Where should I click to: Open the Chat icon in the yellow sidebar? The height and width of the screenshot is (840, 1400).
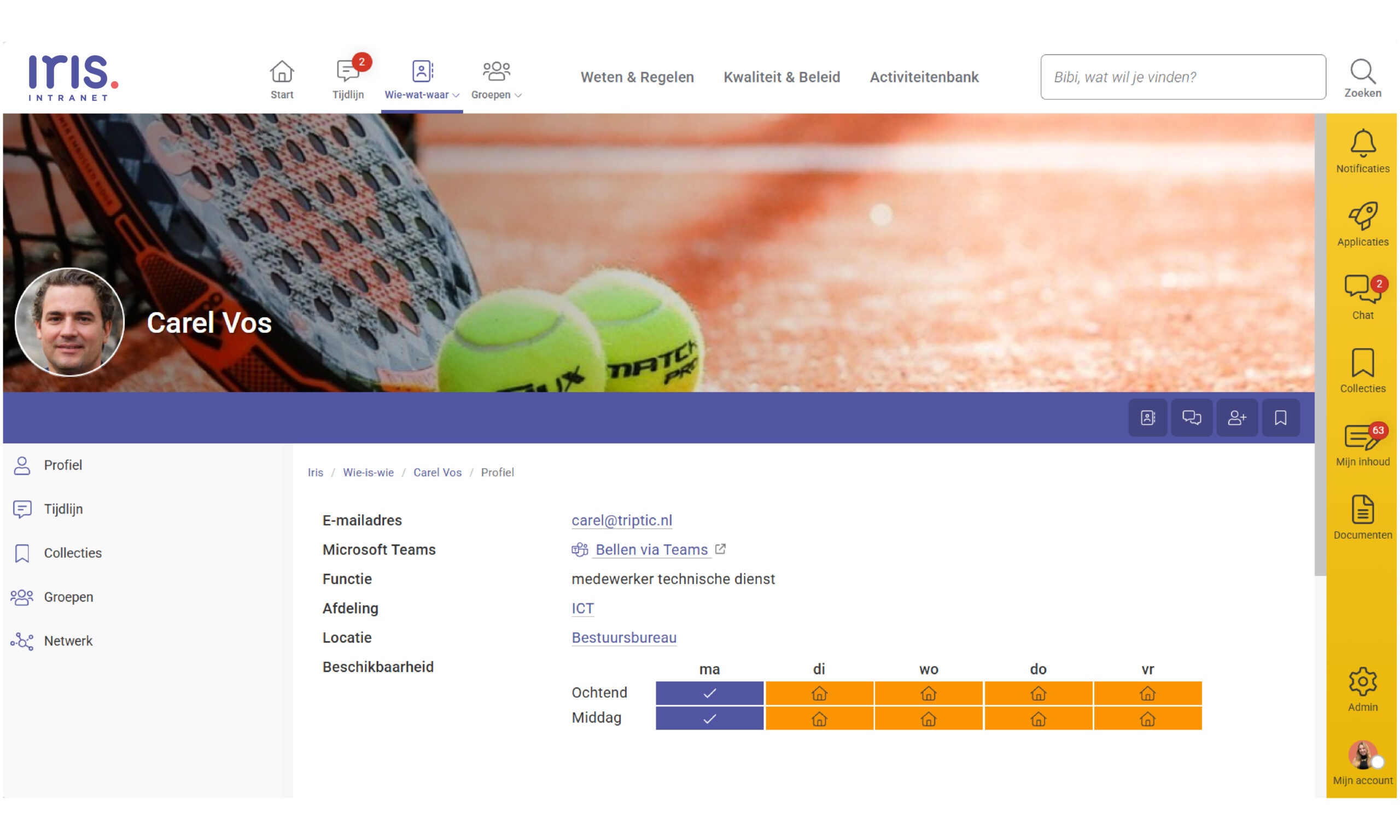point(1363,289)
